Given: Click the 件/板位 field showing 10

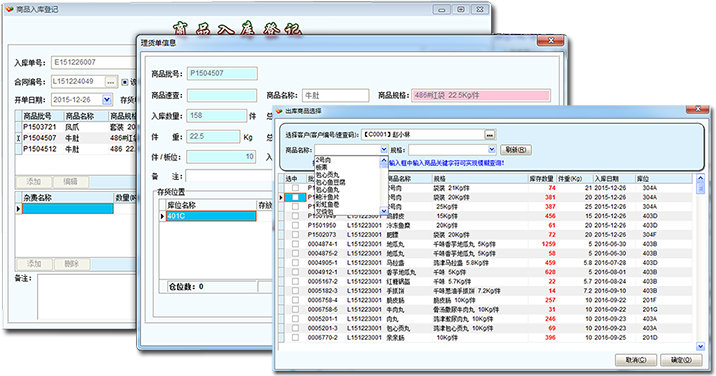Looking at the screenshot, I should [221, 157].
